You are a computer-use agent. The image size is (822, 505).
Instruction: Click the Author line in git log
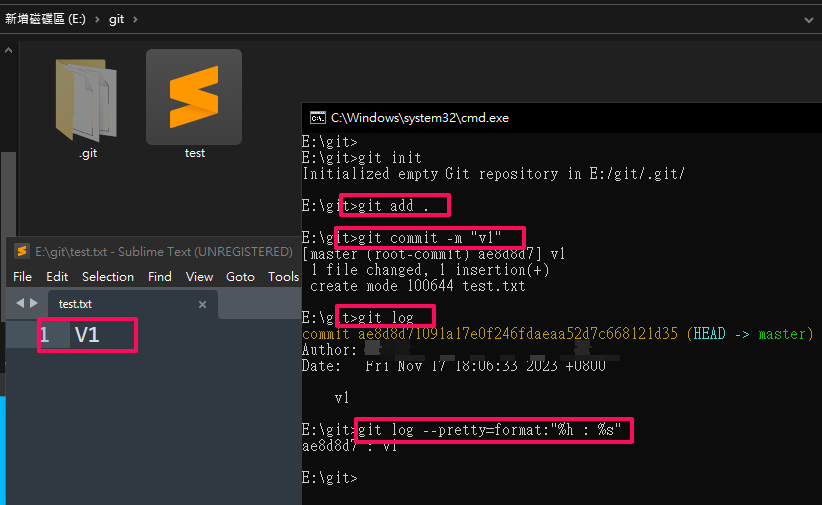click(461, 350)
